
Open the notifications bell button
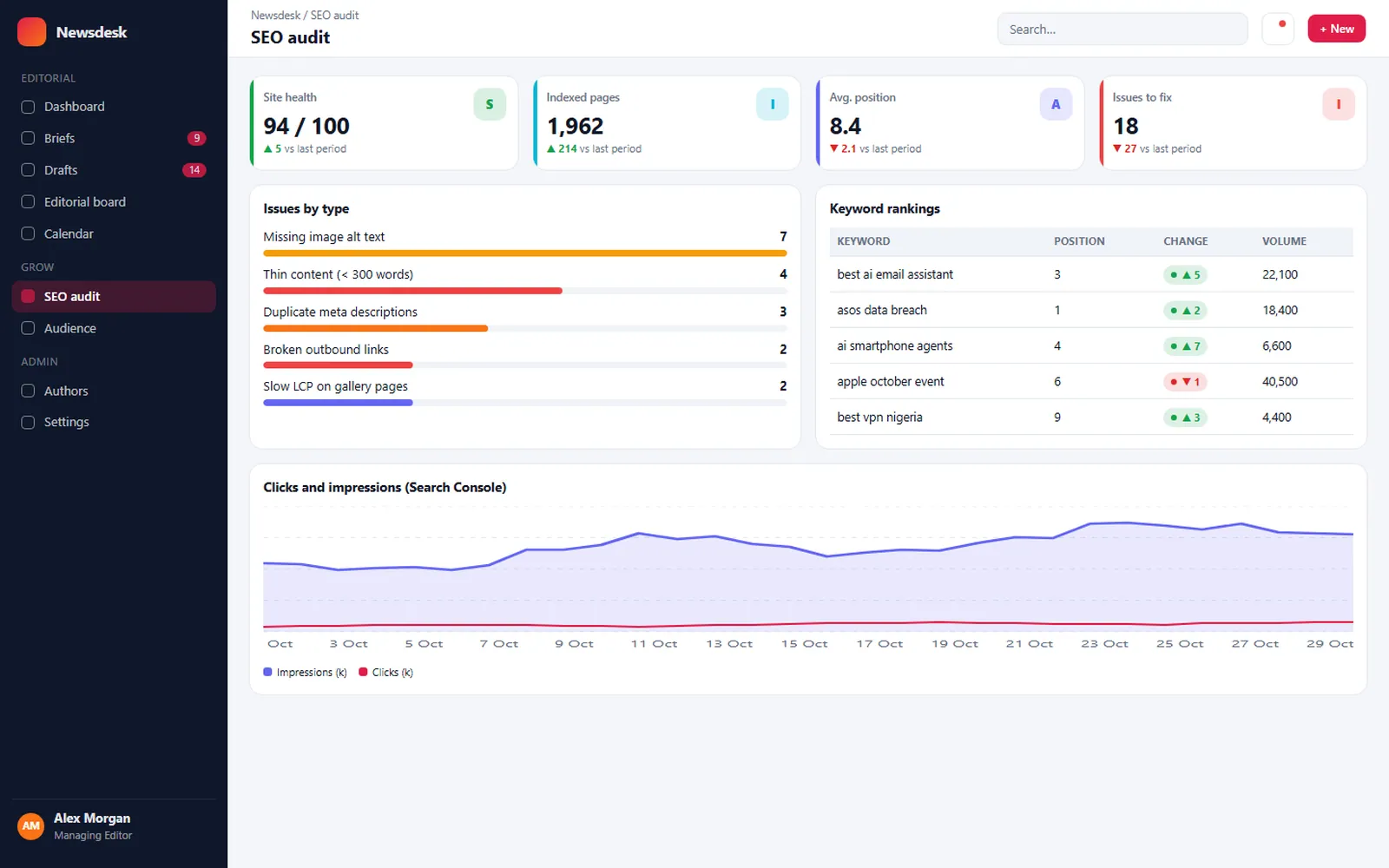pyautogui.click(x=1278, y=29)
